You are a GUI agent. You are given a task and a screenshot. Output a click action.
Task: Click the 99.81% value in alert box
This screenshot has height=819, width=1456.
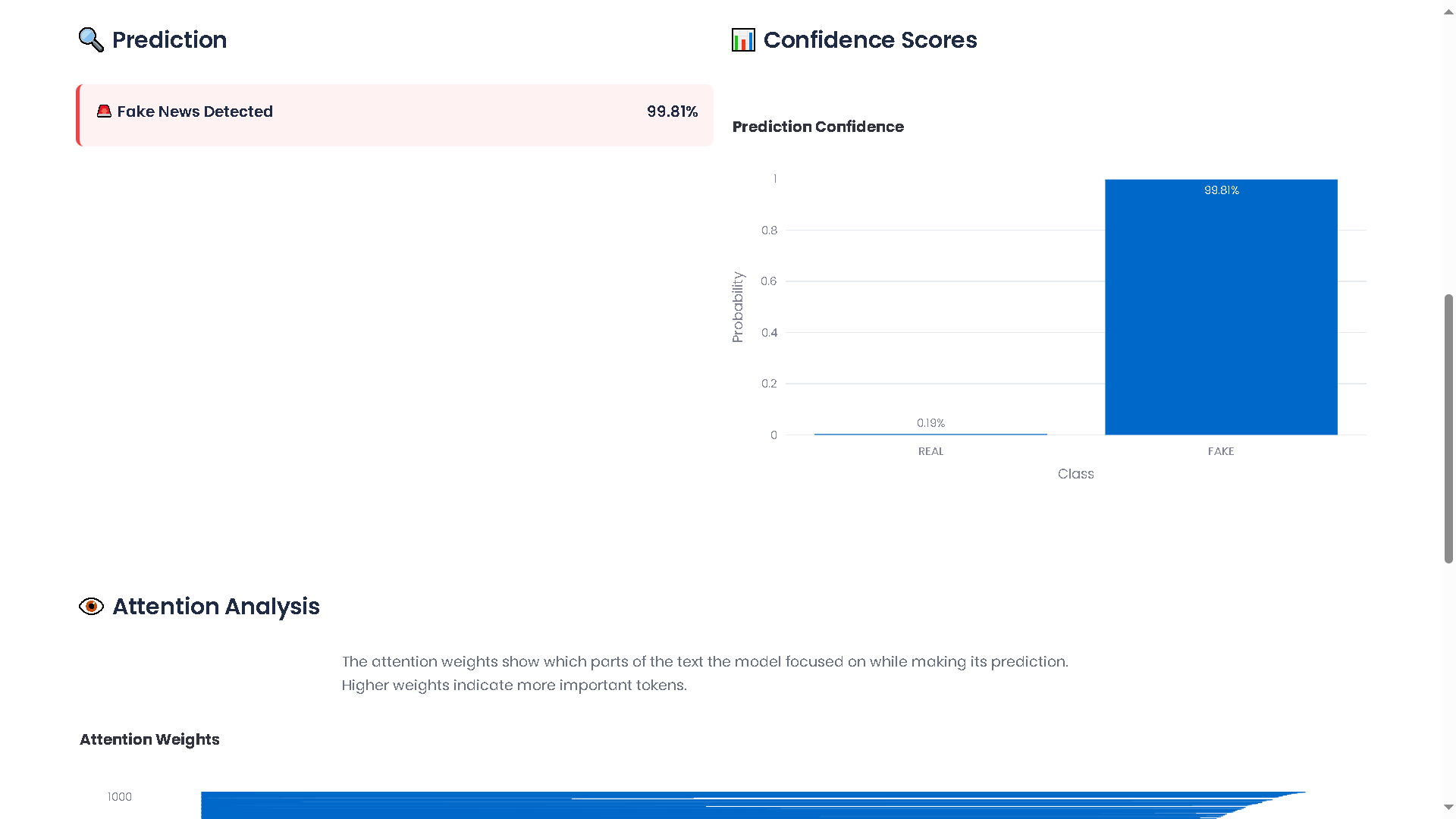pyautogui.click(x=672, y=111)
